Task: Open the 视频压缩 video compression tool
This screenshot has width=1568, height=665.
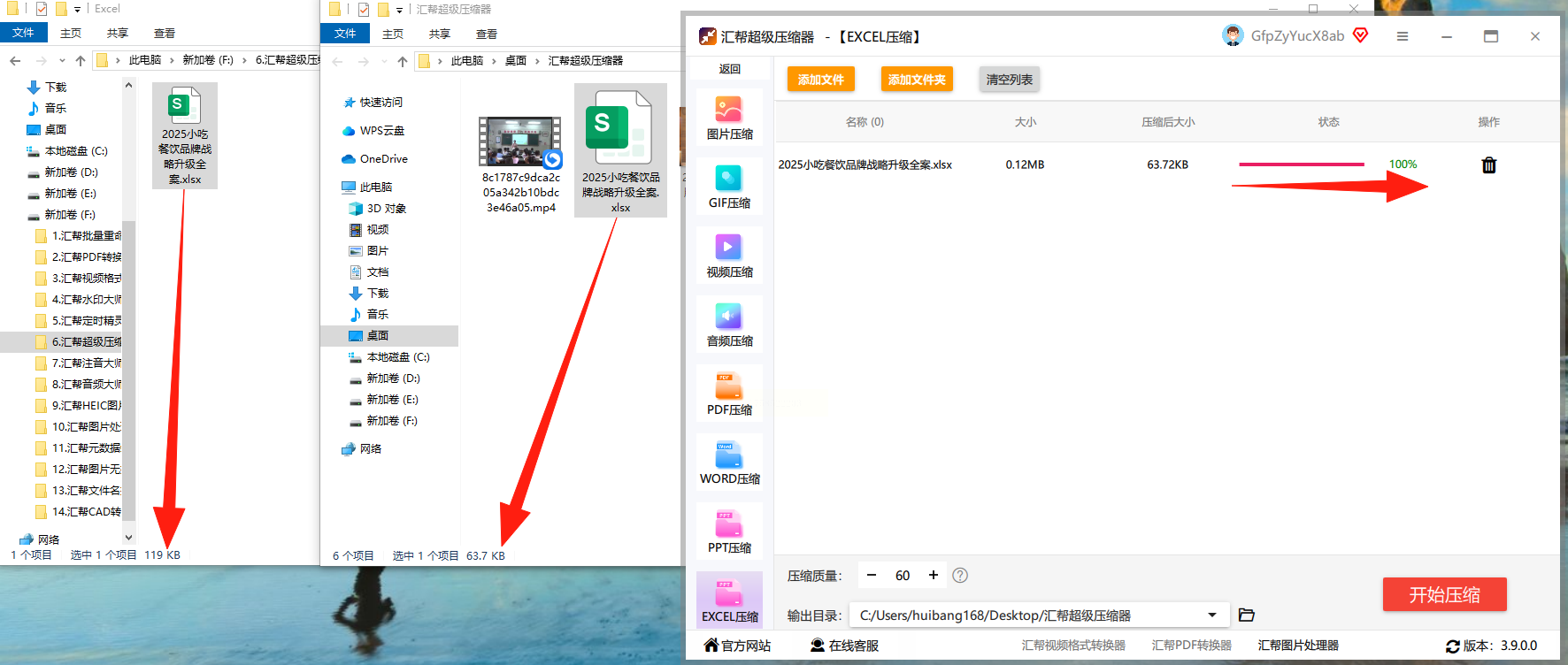Action: pos(729,256)
